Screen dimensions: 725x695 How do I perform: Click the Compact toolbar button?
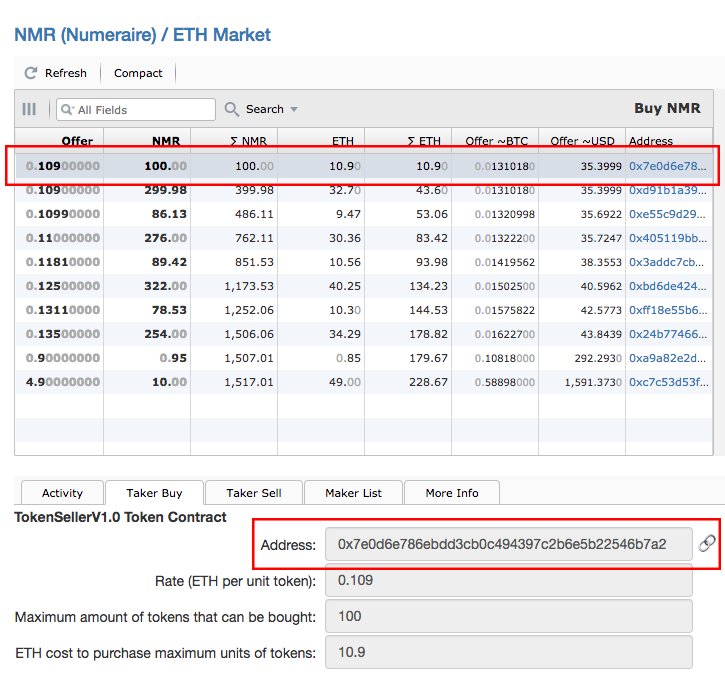coord(138,73)
